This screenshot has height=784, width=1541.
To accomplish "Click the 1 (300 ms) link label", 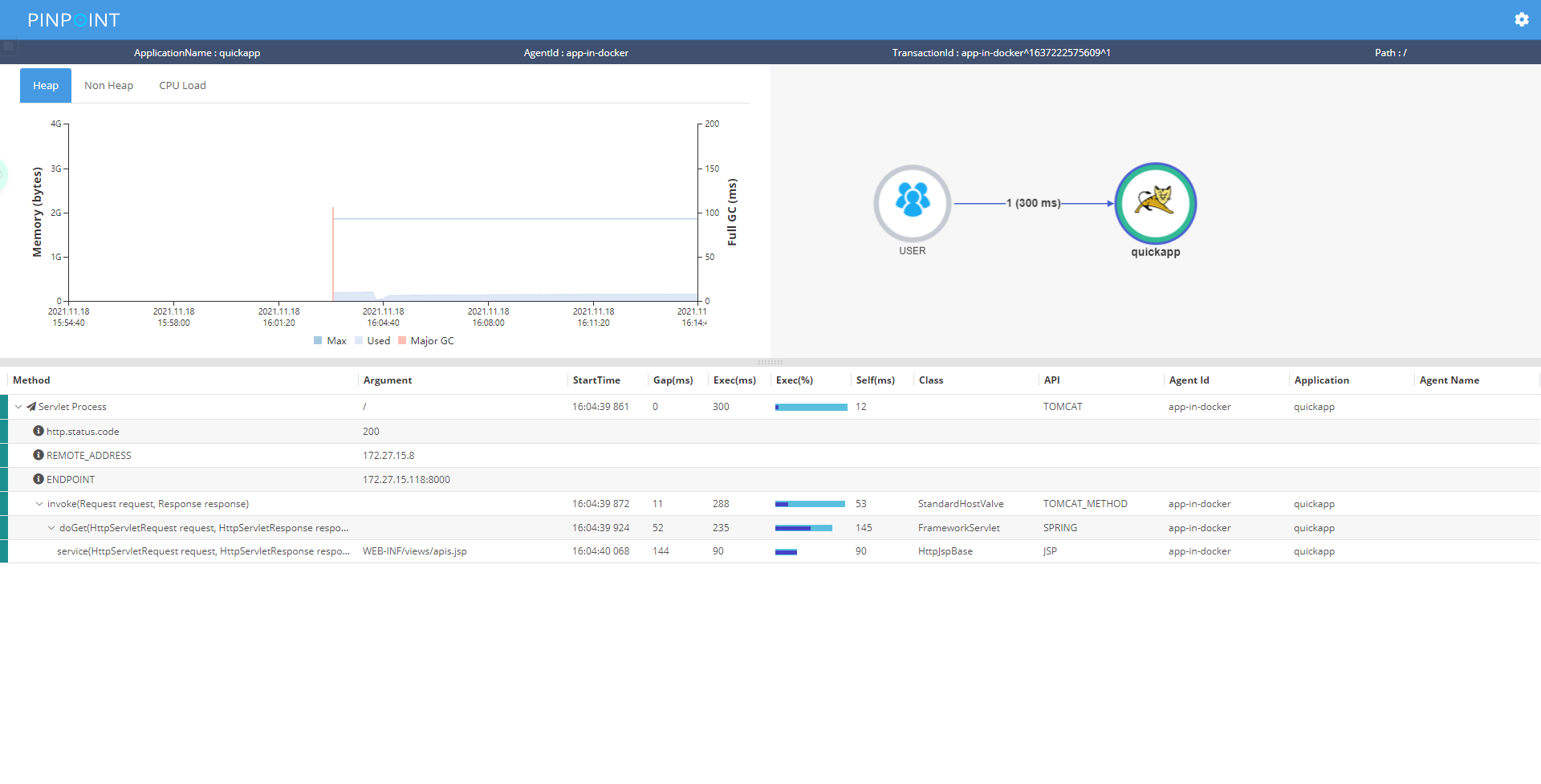I will [x=1033, y=204].
